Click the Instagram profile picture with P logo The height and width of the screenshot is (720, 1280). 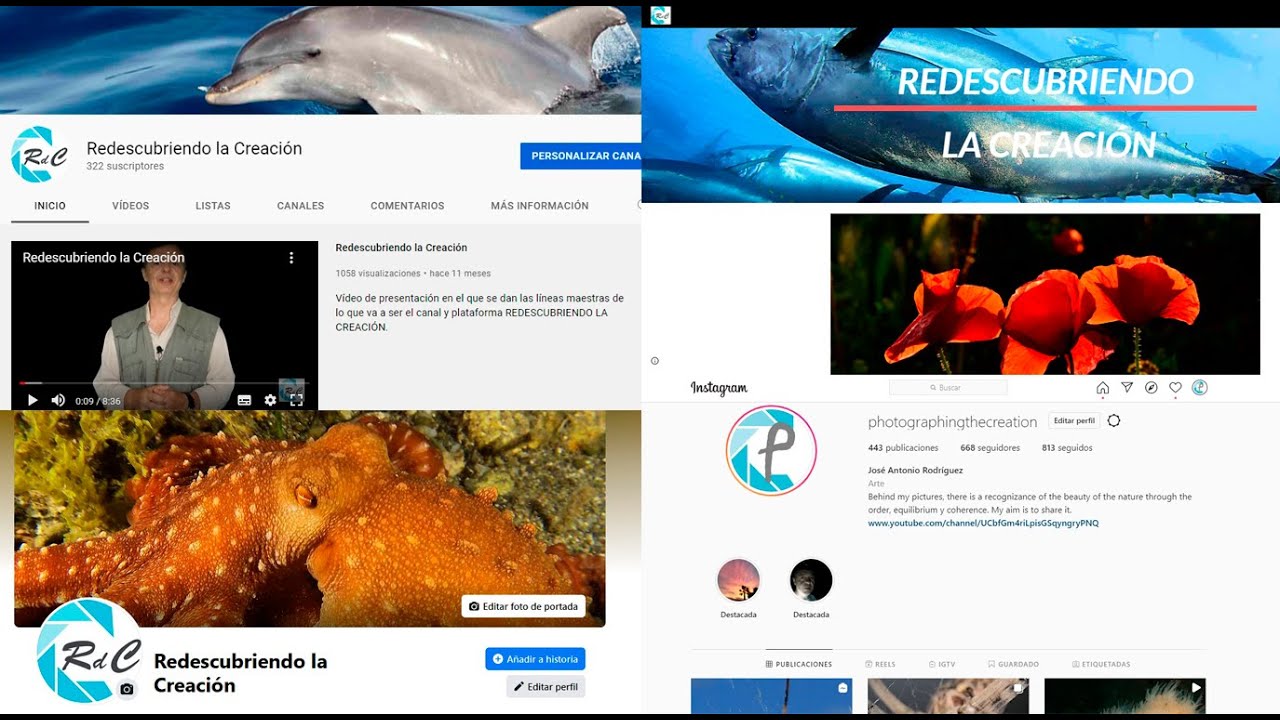tap(771, 451)
